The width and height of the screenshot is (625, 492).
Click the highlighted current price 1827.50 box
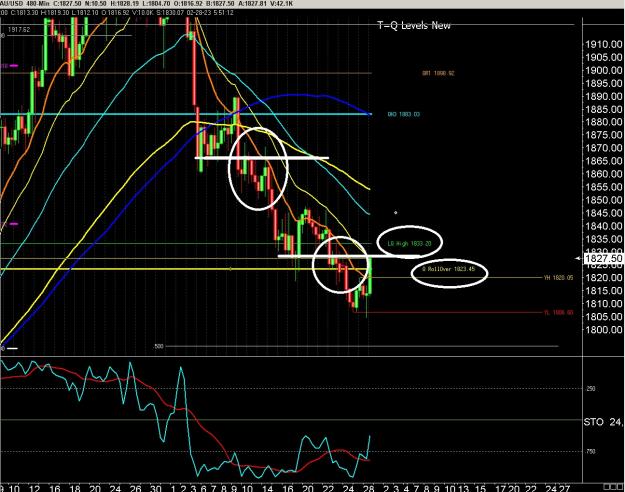tap(603, 258)
